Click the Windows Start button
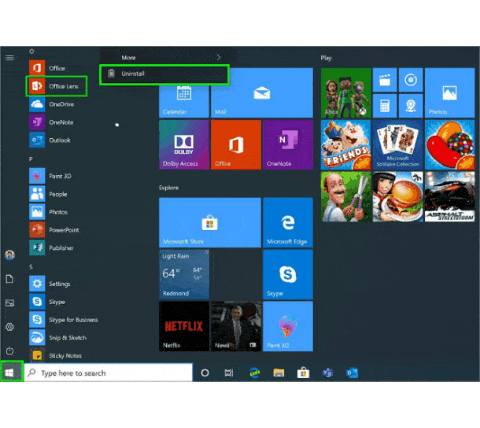480x428 pixels. click(x=11, y=372)
